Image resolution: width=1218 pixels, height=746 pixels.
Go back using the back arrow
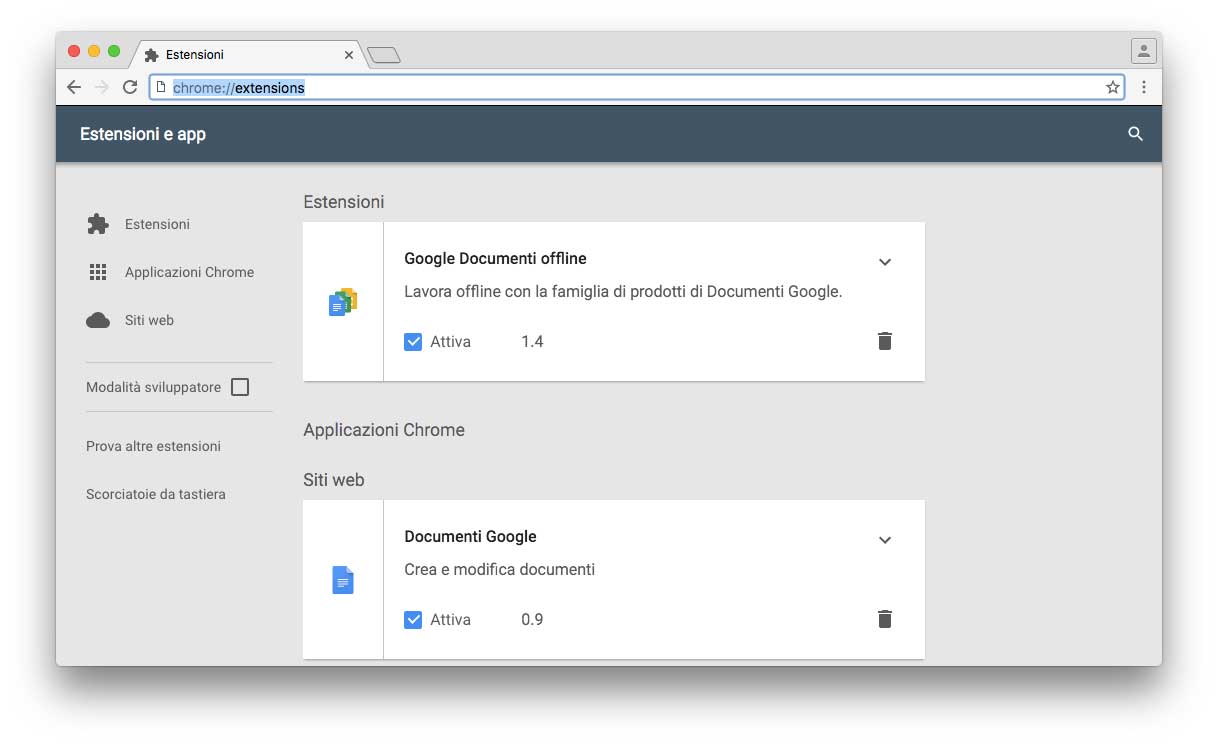74,87
